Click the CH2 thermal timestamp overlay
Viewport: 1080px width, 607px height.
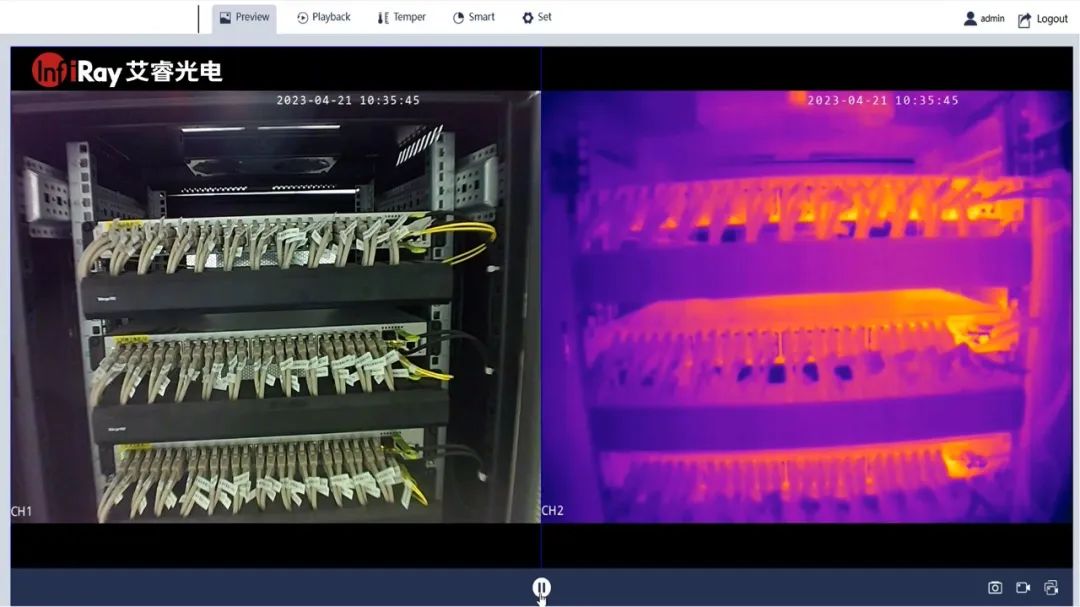(882, 100)
